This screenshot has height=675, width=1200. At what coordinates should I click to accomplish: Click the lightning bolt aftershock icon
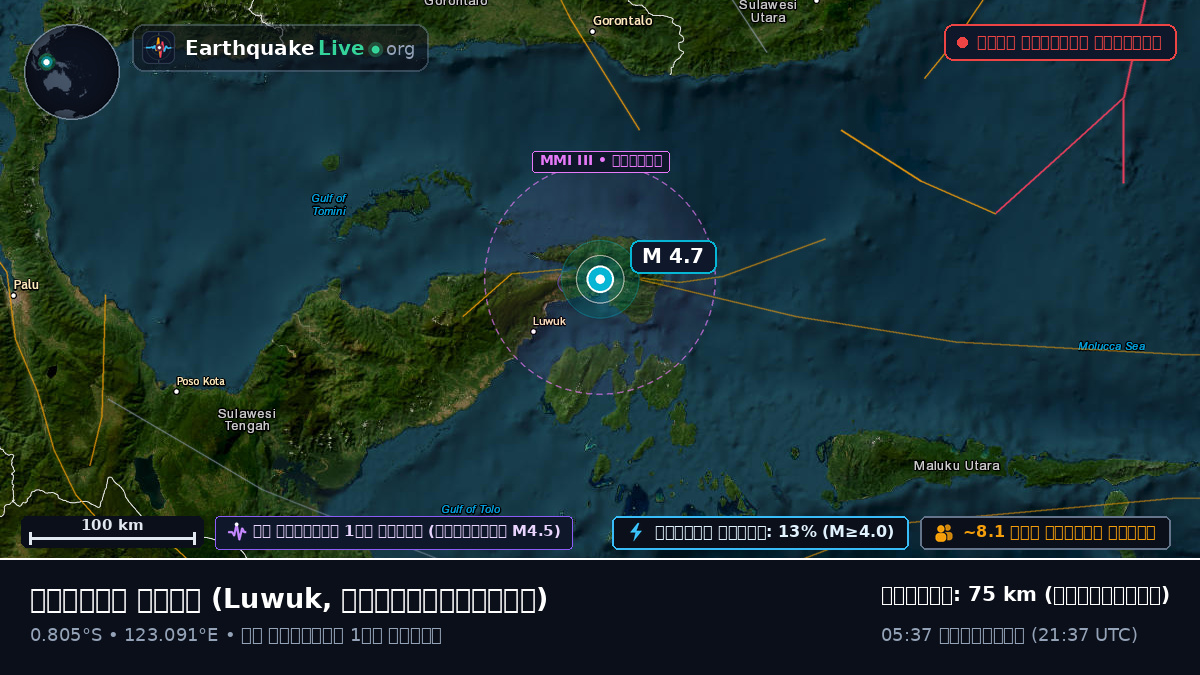[x=635, y=532]
